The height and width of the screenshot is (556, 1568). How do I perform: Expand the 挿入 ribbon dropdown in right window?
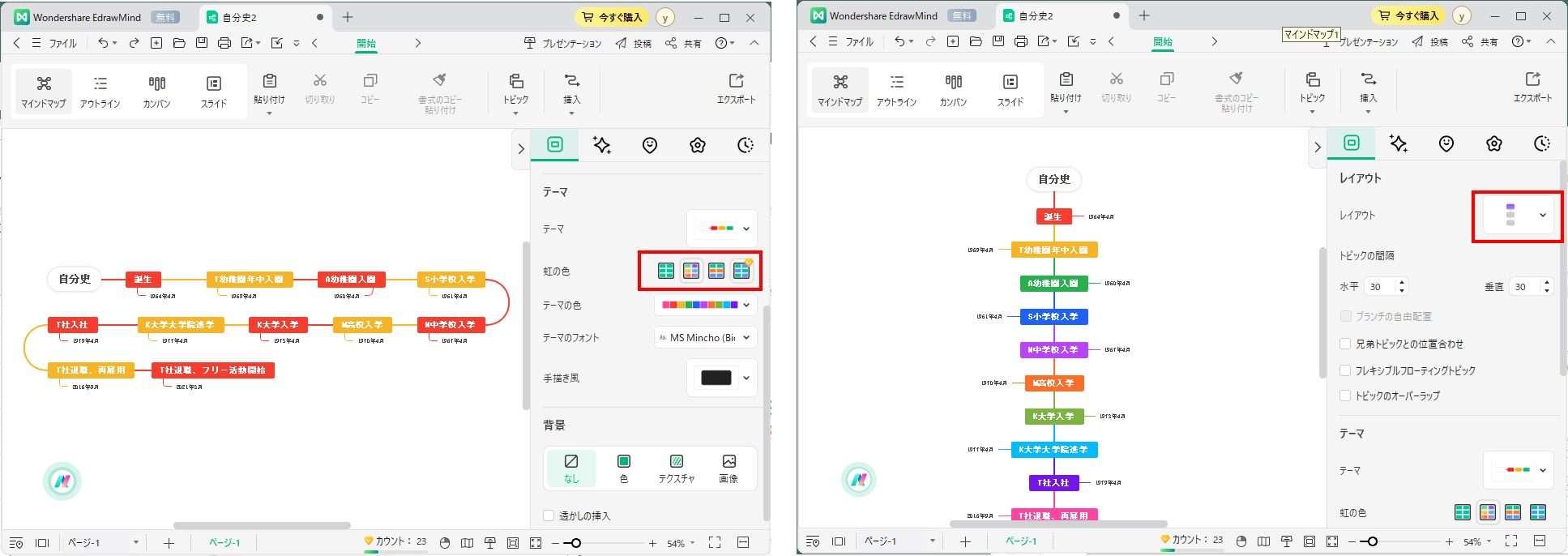(x=1368, y=111)
